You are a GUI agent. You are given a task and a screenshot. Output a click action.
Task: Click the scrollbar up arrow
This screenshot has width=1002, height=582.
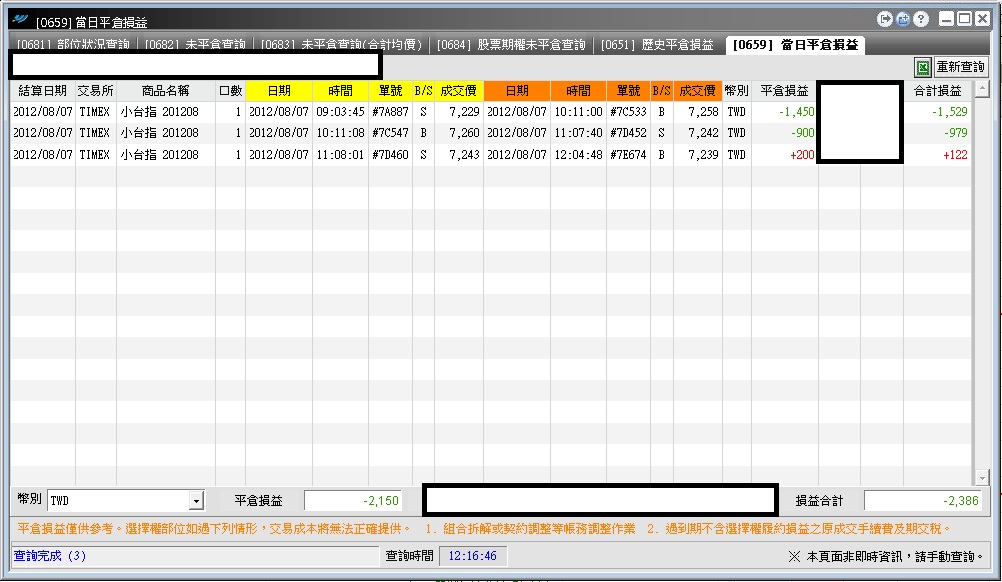click(x=983, y=88)
